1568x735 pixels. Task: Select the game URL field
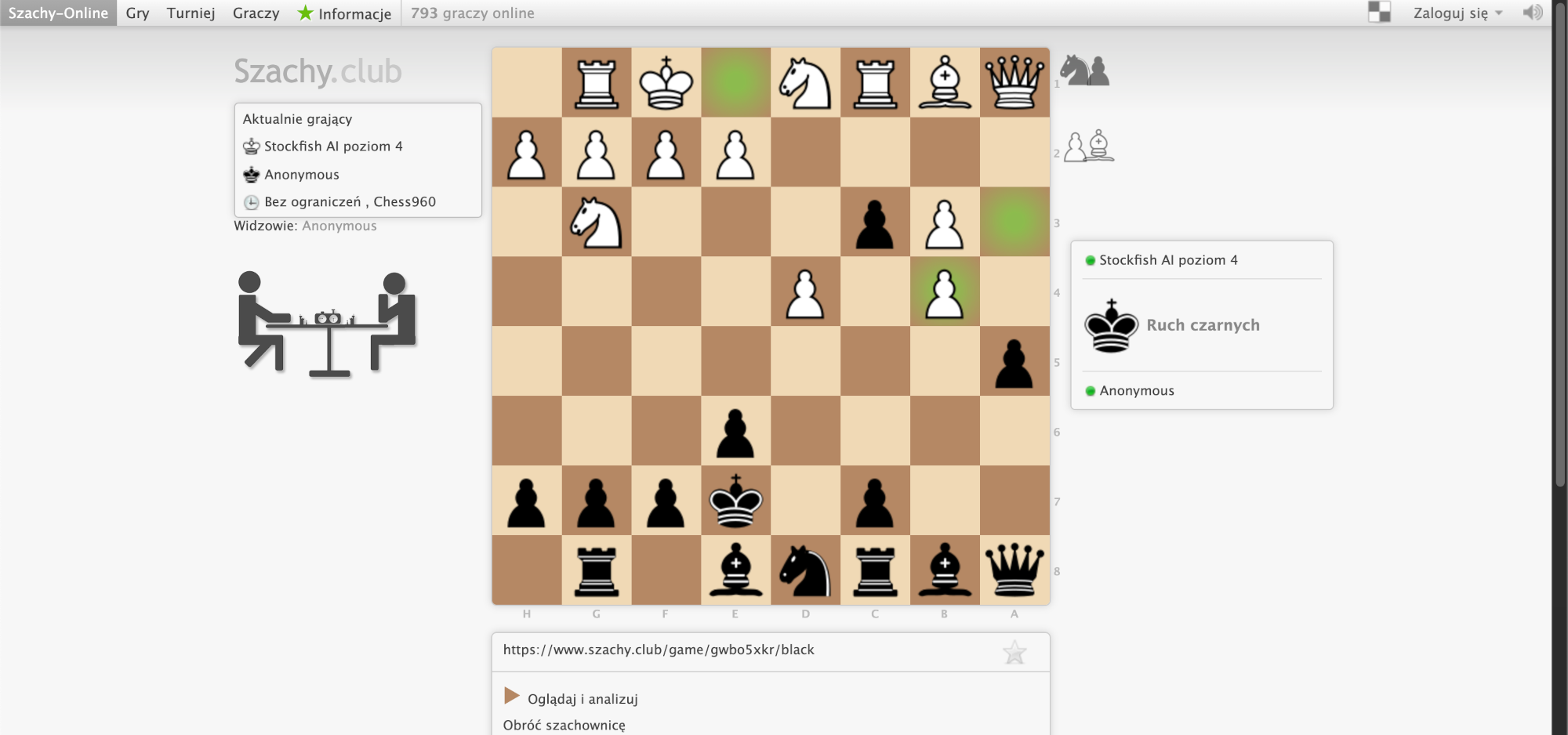(659, 650)
